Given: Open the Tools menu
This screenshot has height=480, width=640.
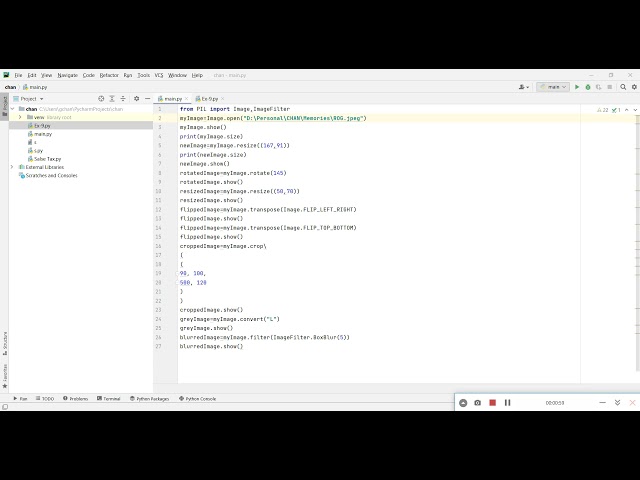Looking at the screenshot, I should pos(143,75).
